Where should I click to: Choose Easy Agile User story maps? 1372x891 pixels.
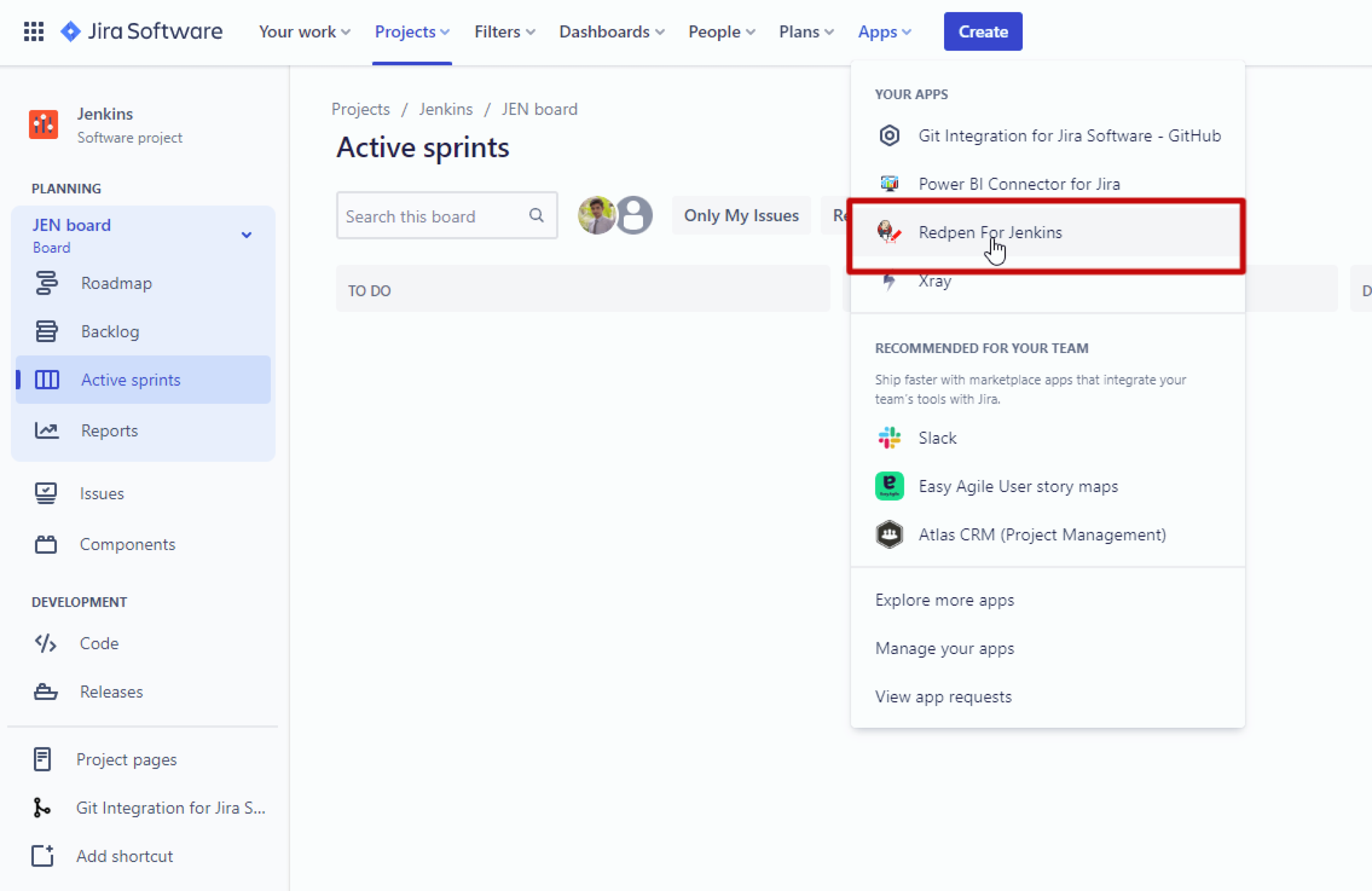tap(1048, 486)
